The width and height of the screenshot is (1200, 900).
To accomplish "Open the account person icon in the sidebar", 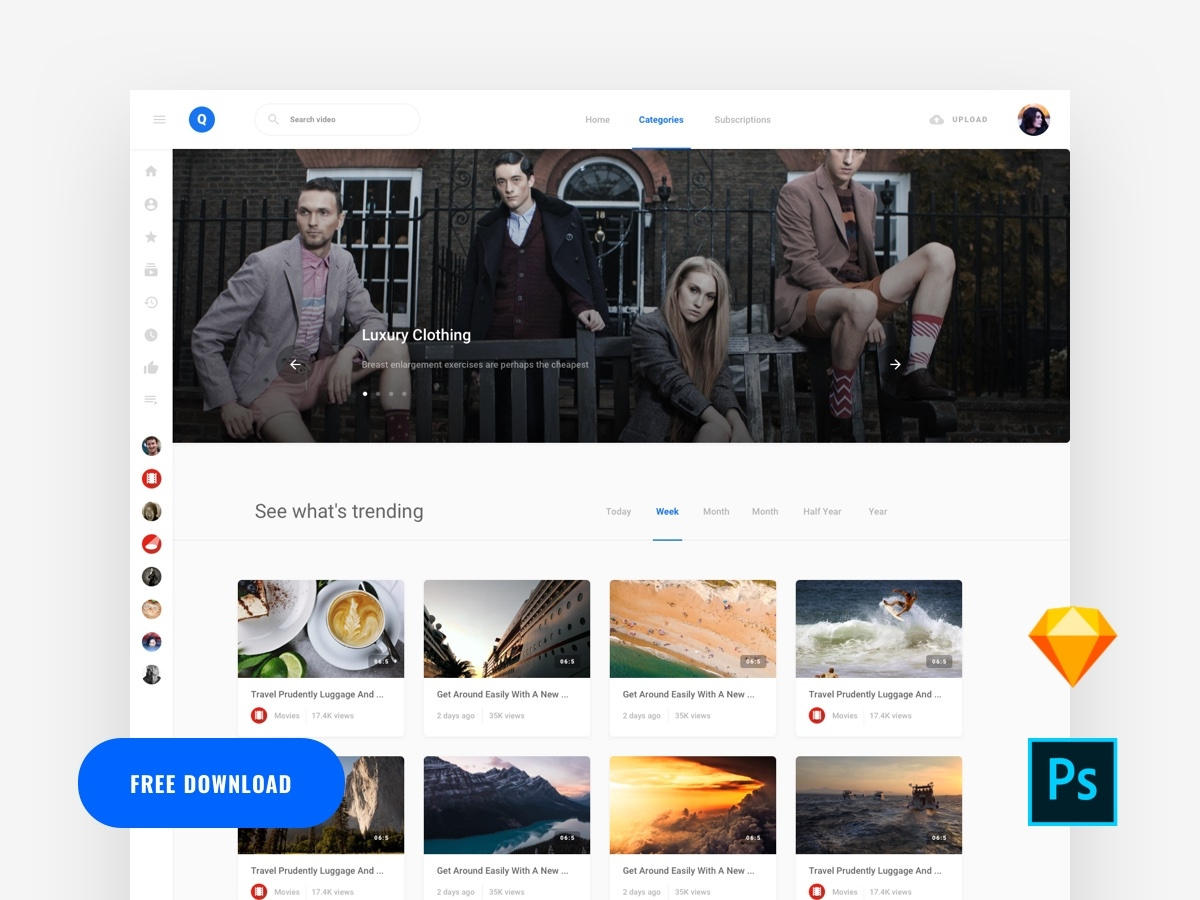I will coord(151,204).
